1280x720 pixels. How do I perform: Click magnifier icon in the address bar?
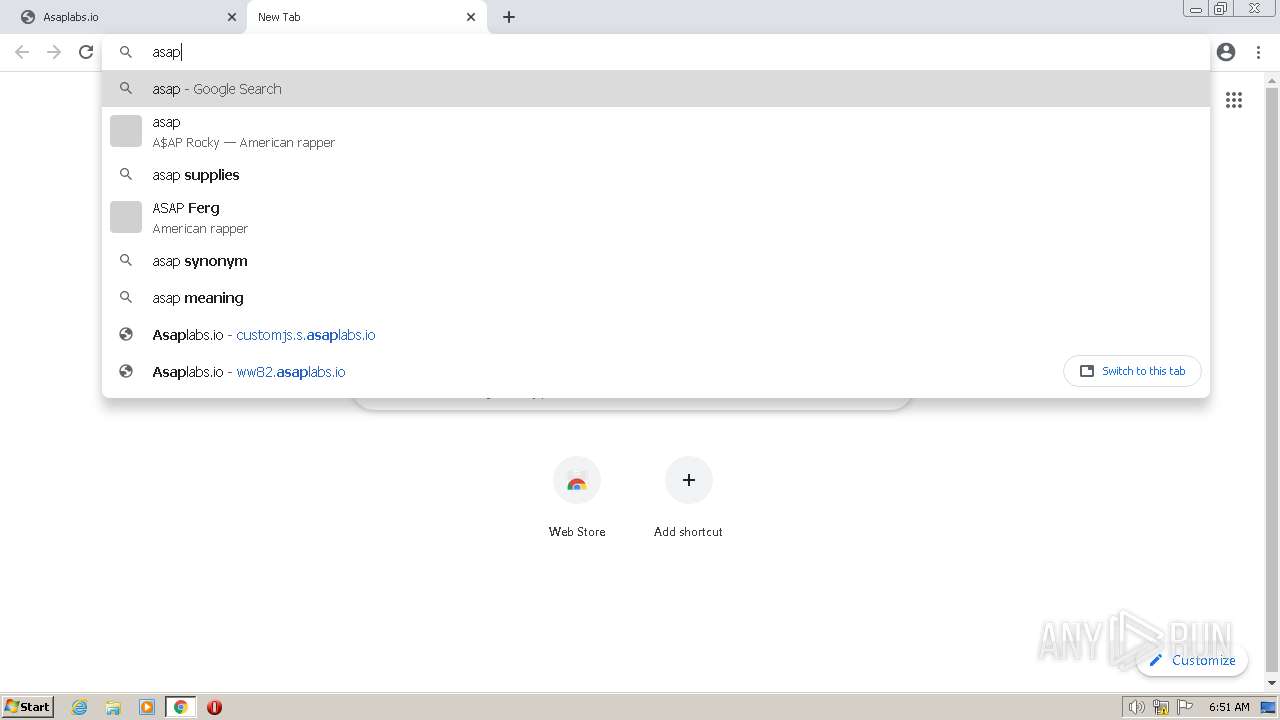[126, 52]
